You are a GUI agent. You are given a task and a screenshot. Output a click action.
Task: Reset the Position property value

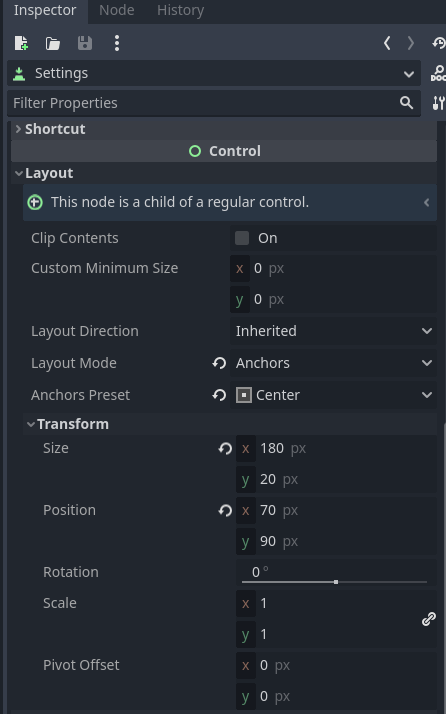[x=225, y=510]
